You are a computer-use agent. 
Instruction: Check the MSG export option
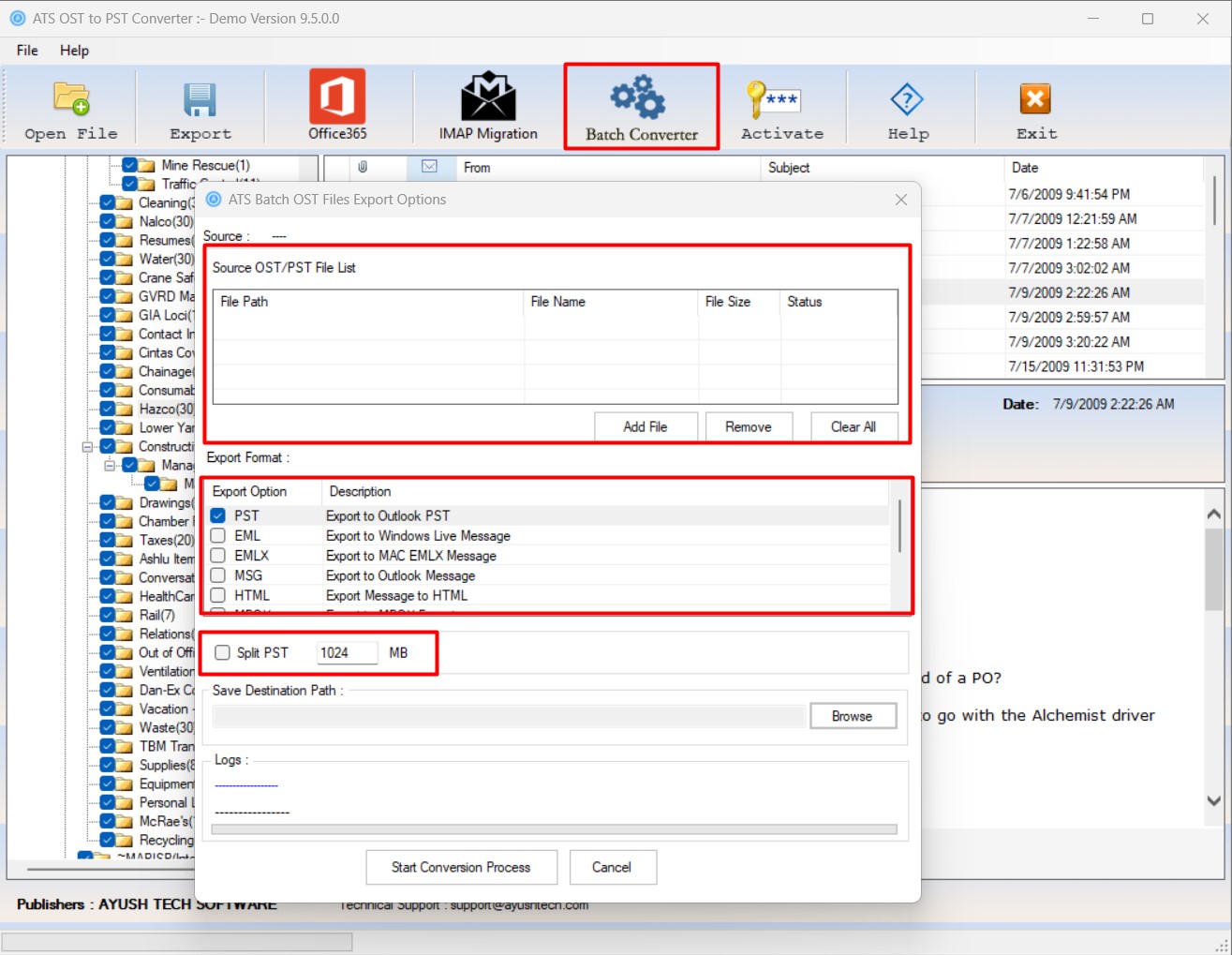[218, 575]
